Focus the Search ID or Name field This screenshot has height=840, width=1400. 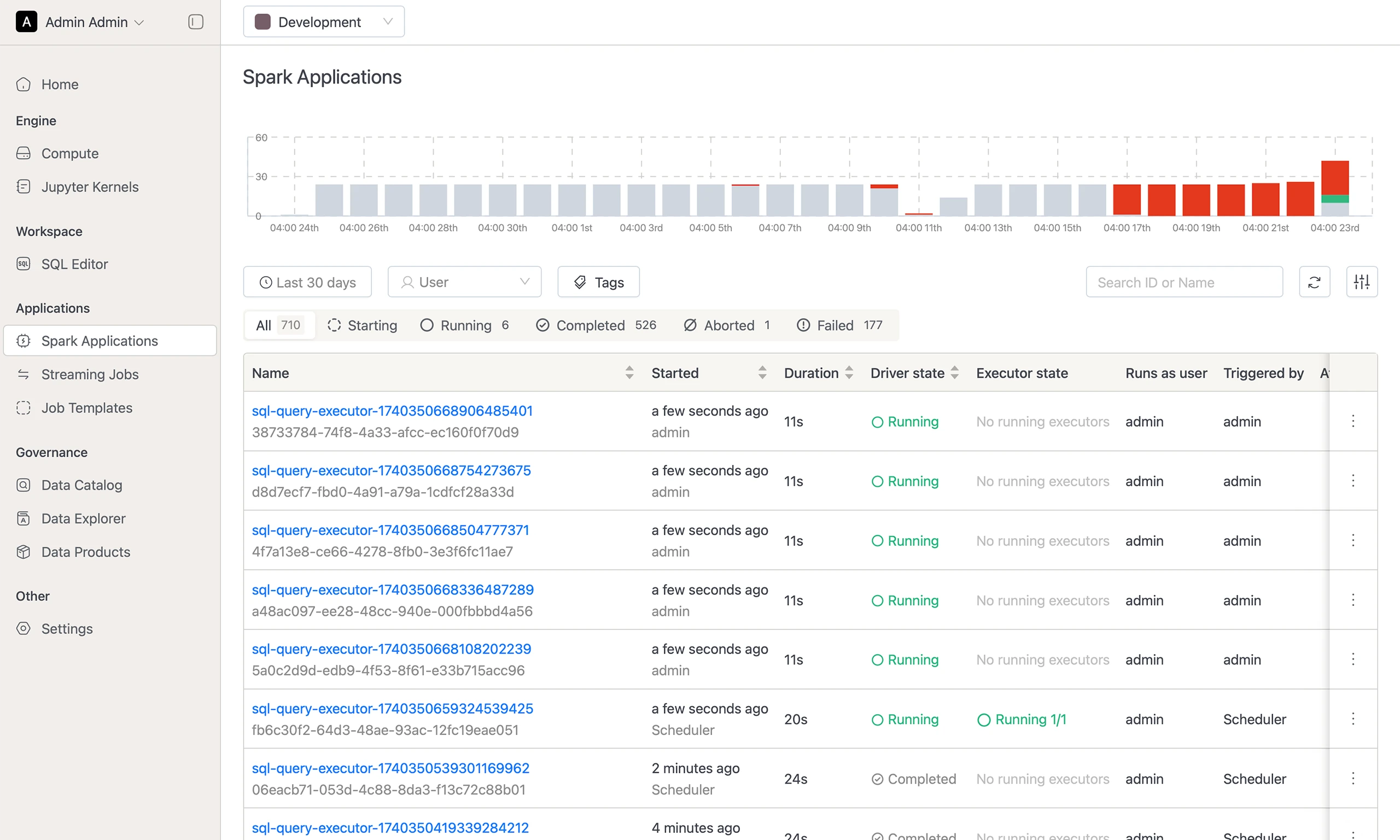(1184, 282)
